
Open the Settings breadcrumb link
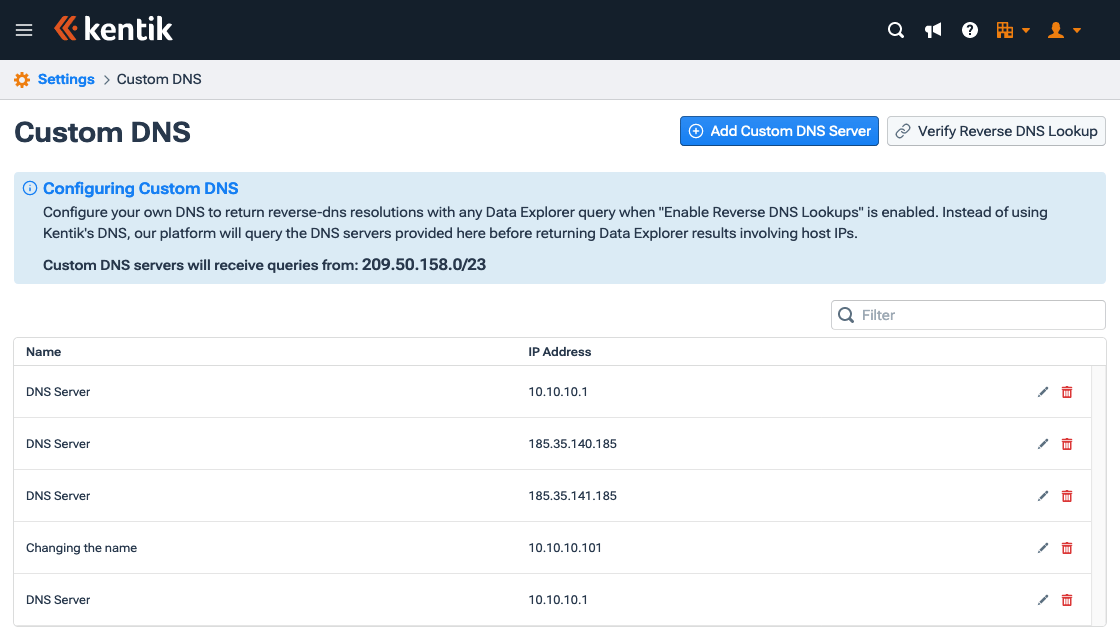point(64,79)
